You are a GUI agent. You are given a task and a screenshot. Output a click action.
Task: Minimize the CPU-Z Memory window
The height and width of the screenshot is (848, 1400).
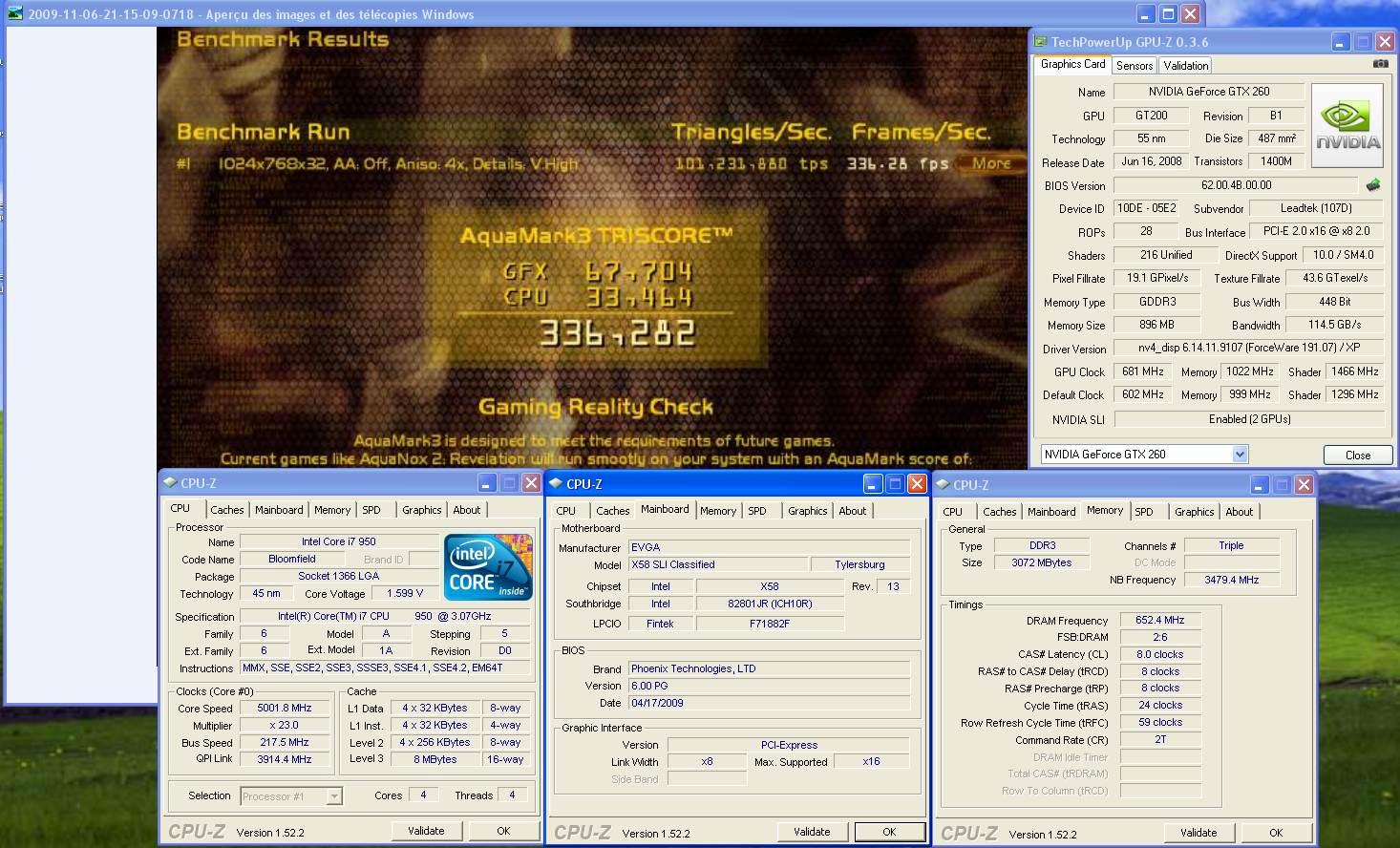[1259, 484]
